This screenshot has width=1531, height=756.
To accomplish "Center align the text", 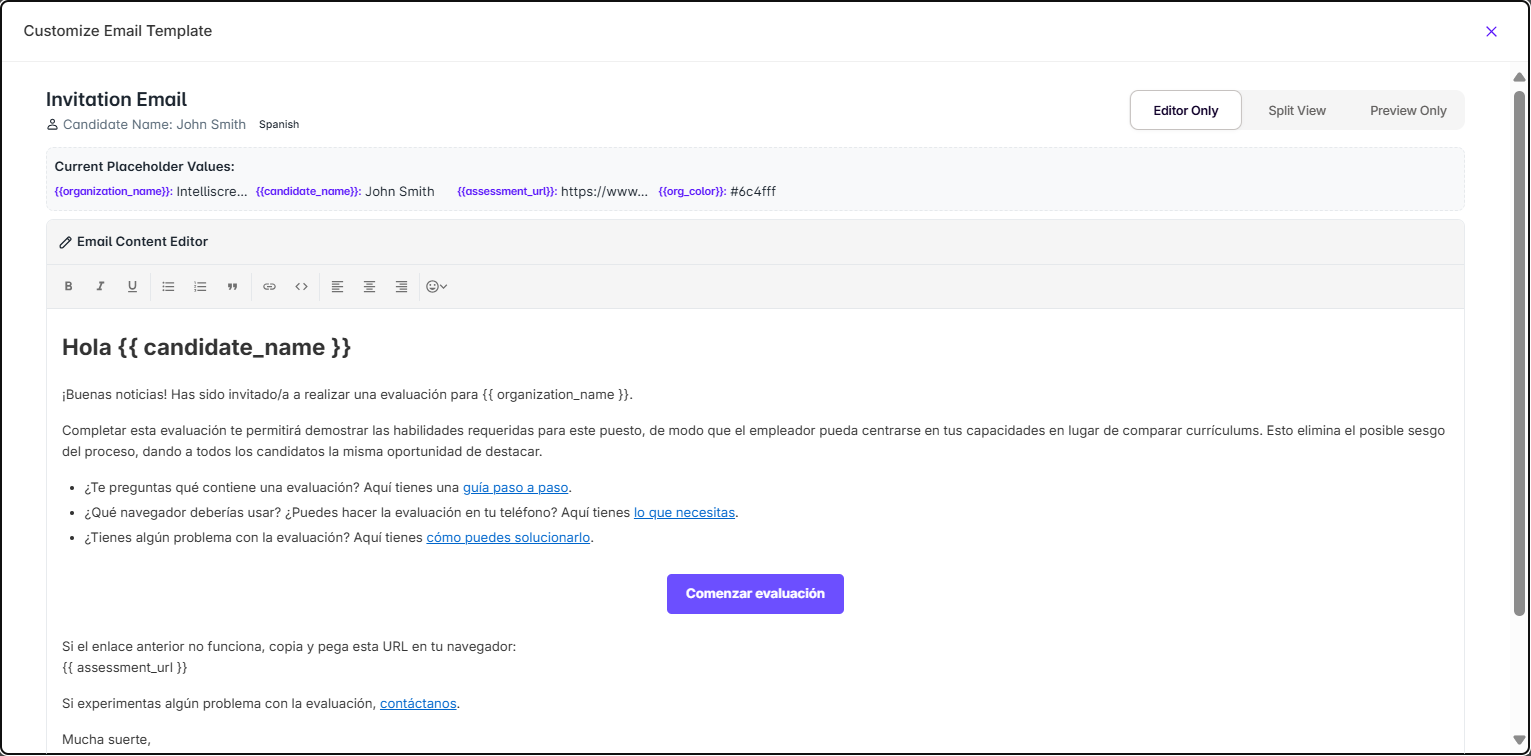I will 369,287.
